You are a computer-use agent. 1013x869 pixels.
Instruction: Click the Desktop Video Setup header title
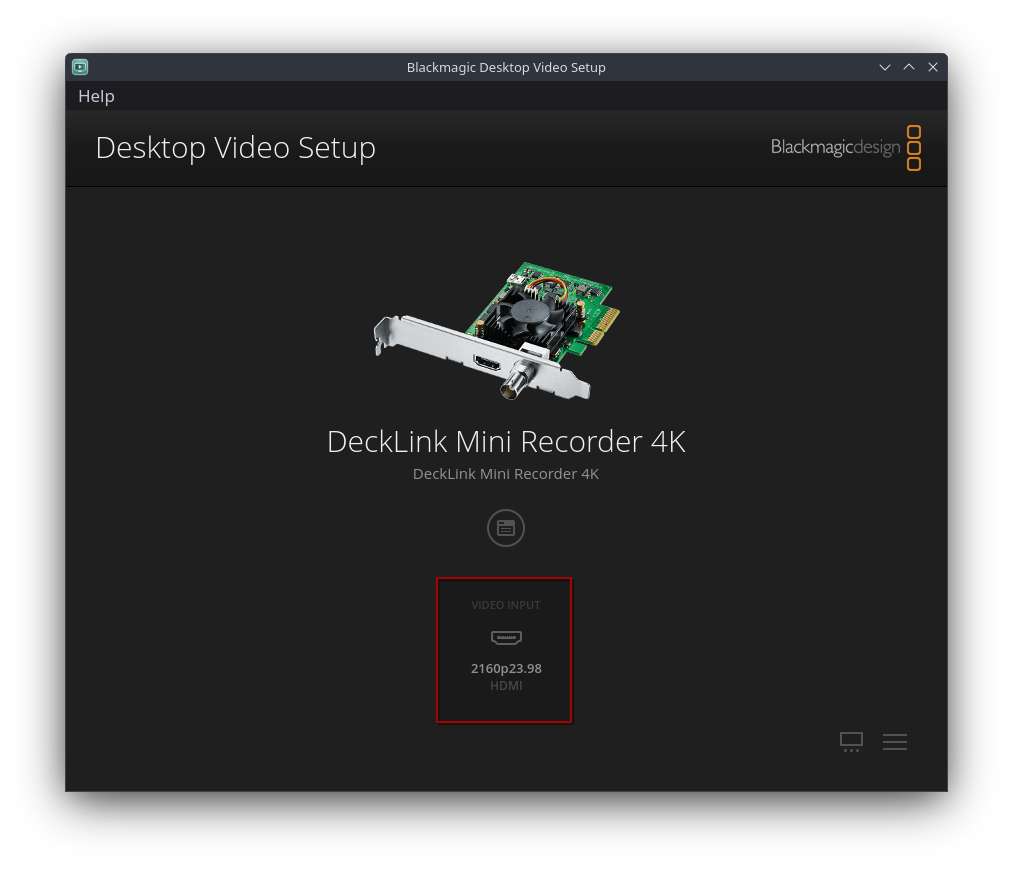click(x=235, y=147)
